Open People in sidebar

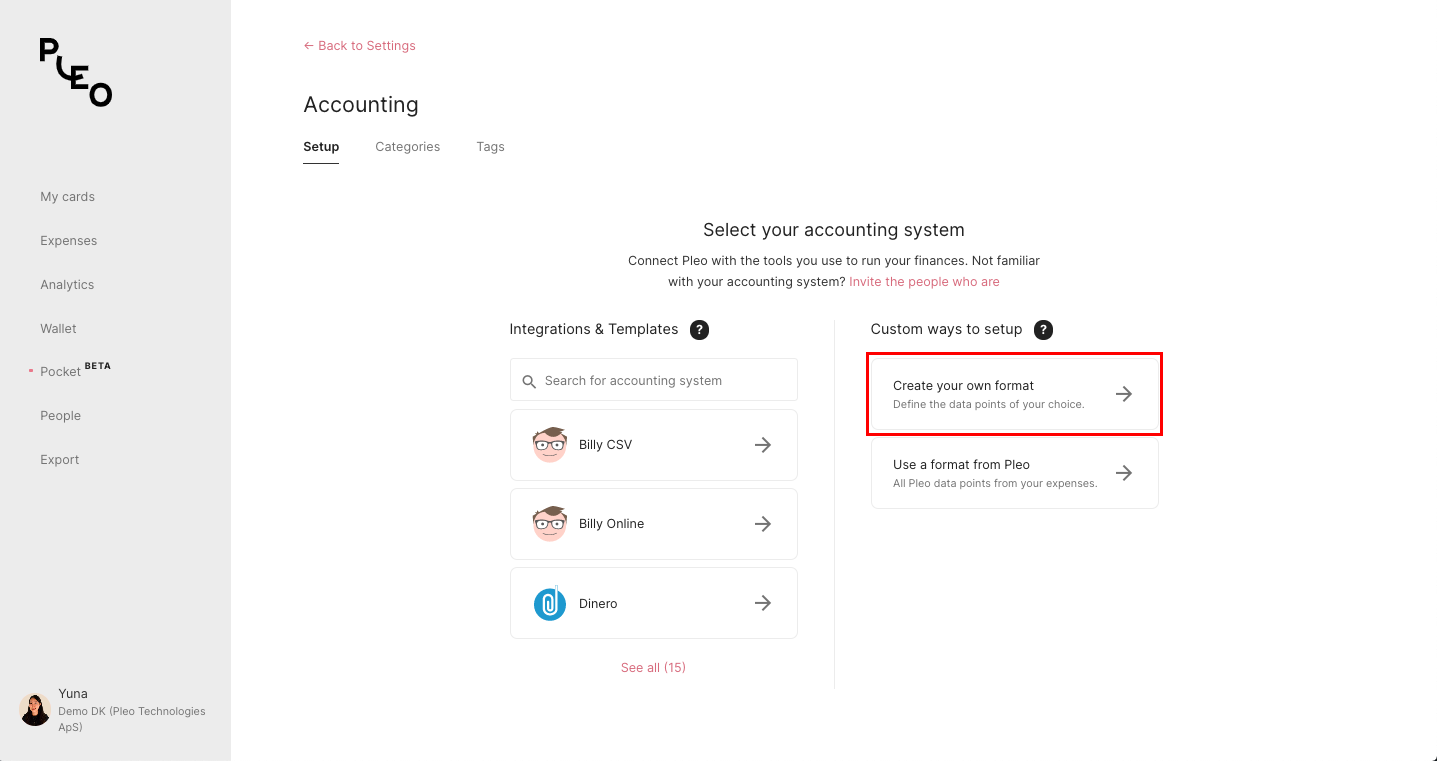click(x=60, y=416)
